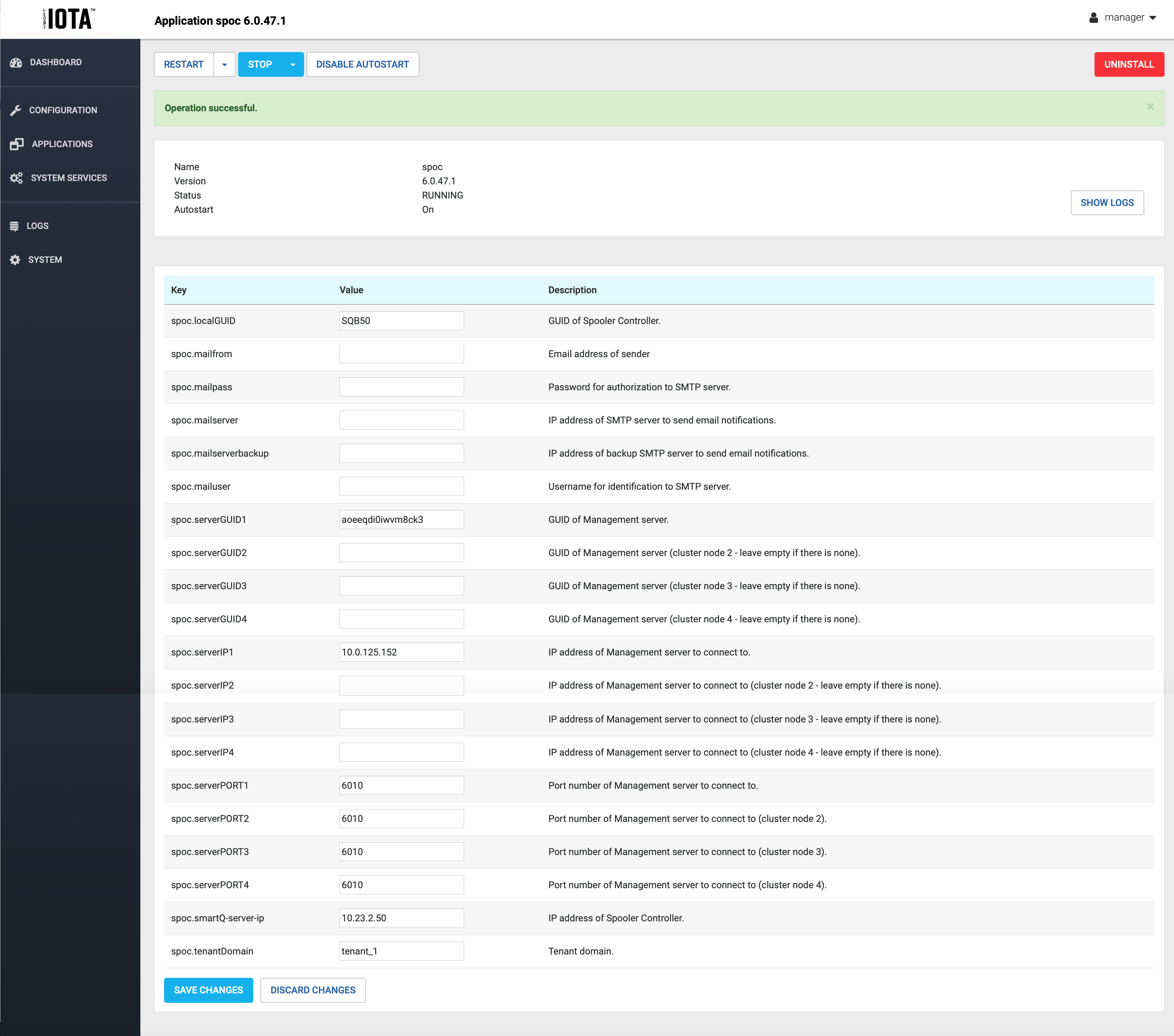The image size is (1174, 1036).
Task: Click the Configuration wrench icon
Action: pyautogui.click(x=16, y=110)
